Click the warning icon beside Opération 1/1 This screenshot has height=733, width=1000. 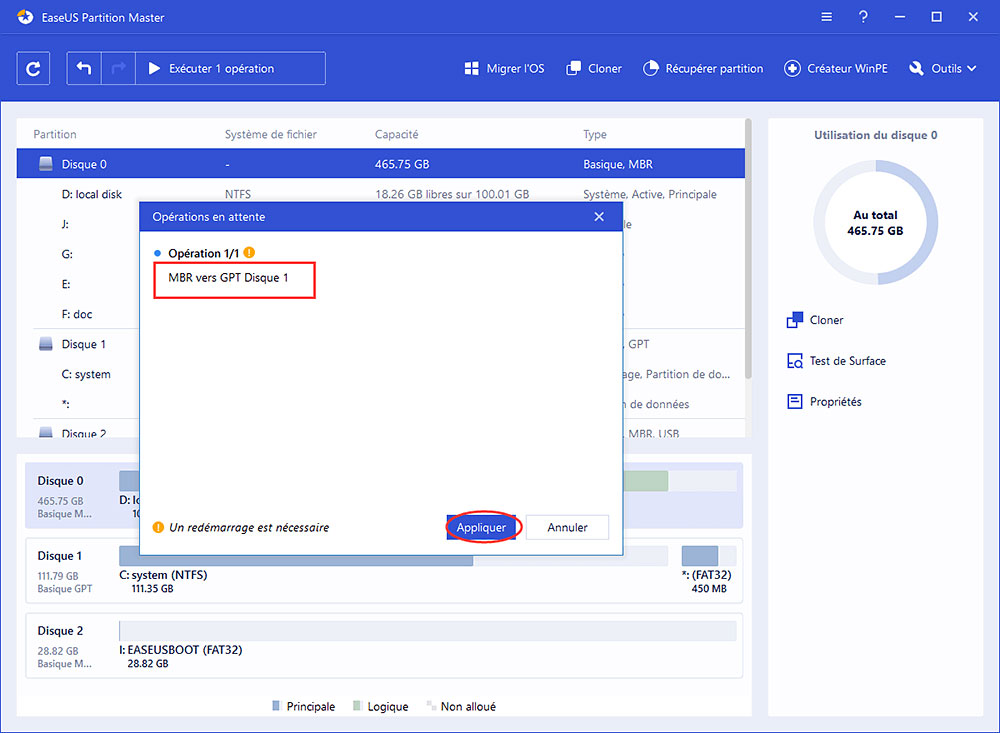point(249,253)
